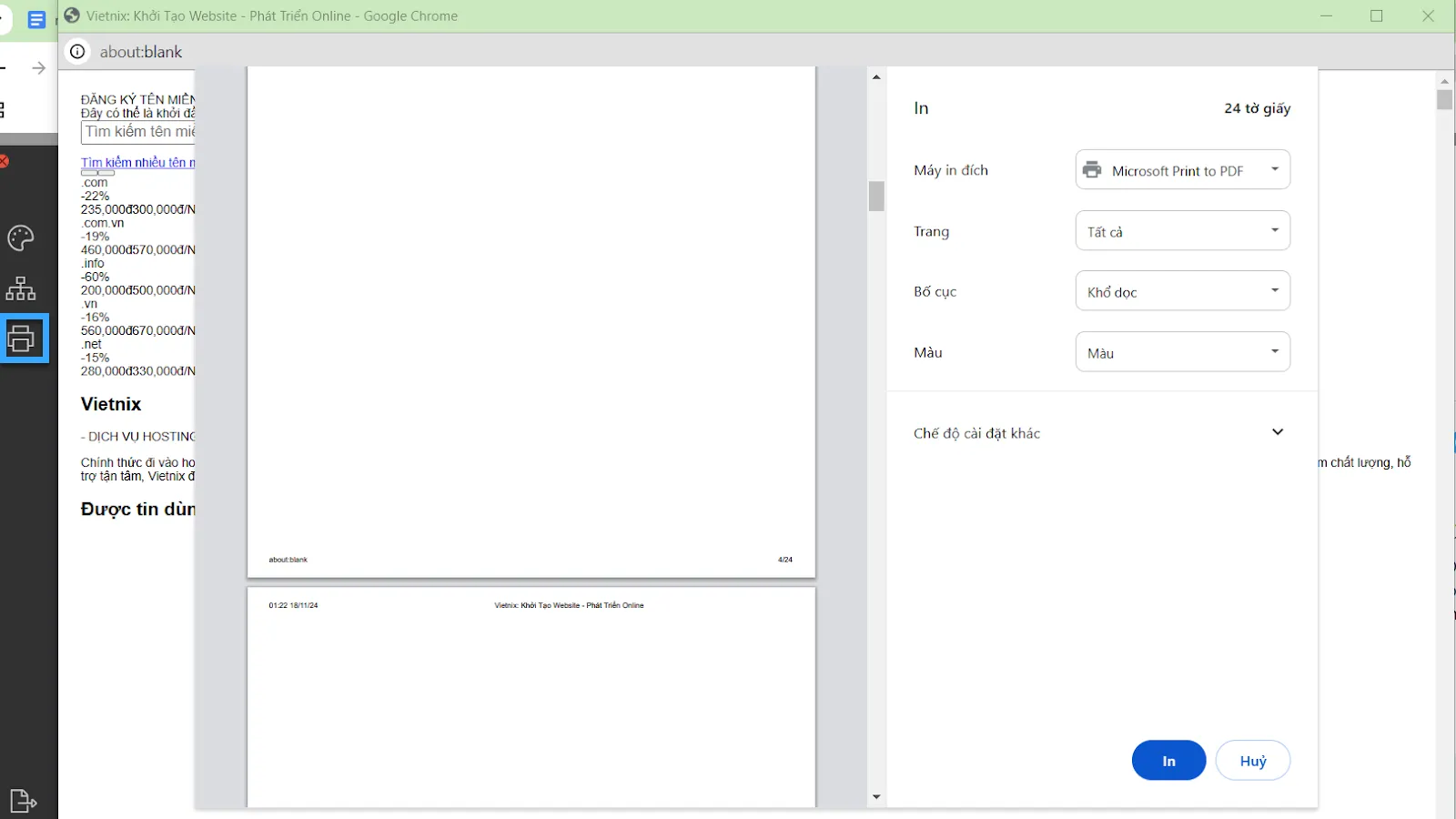The width and height of the screenshot is (1456, 819).
Task: Click the sitemap hierarchy icon in sidebar
Action: [x=20, y=288]
